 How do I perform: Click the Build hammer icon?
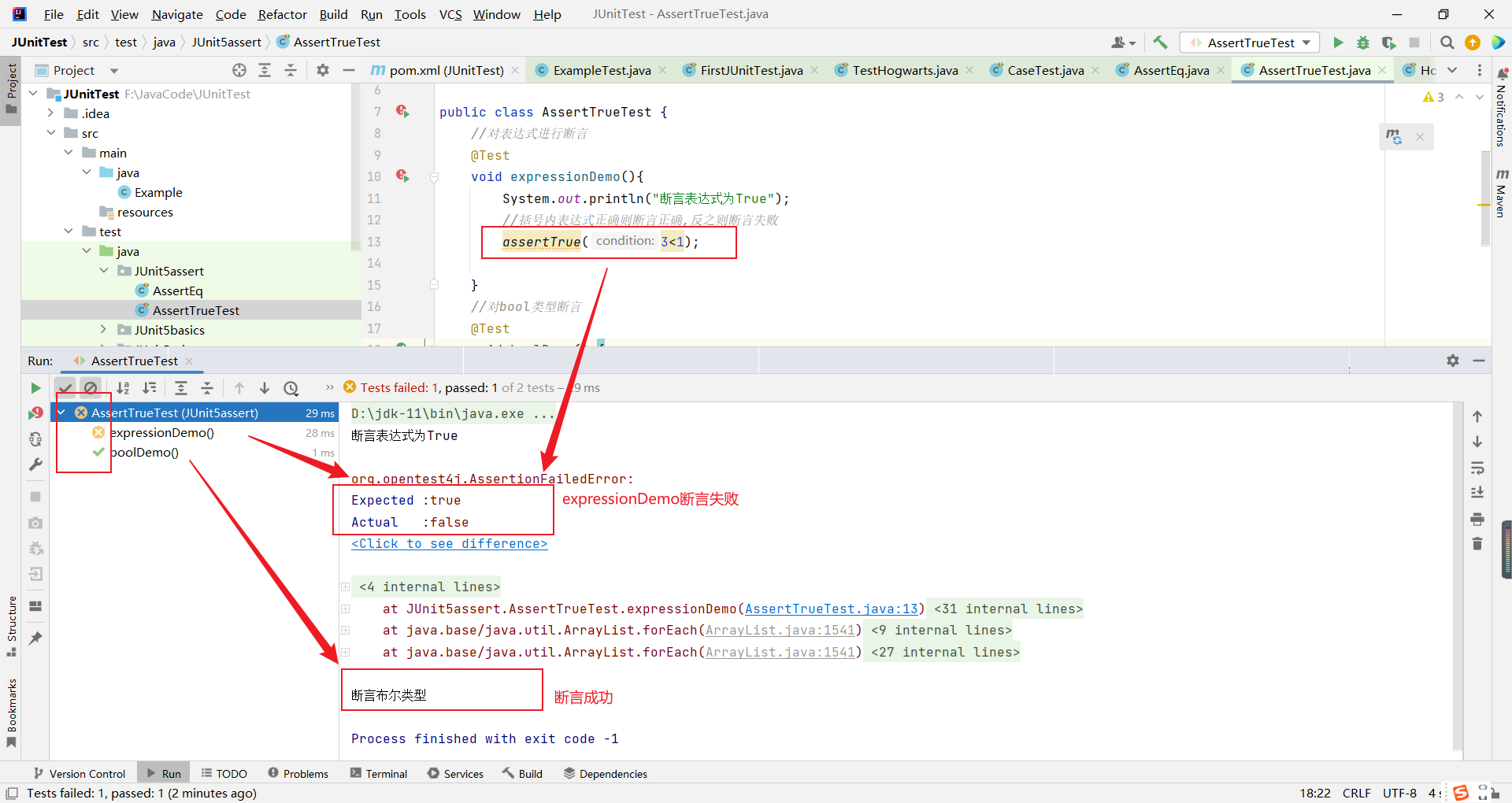click(x=1160, y=43)
